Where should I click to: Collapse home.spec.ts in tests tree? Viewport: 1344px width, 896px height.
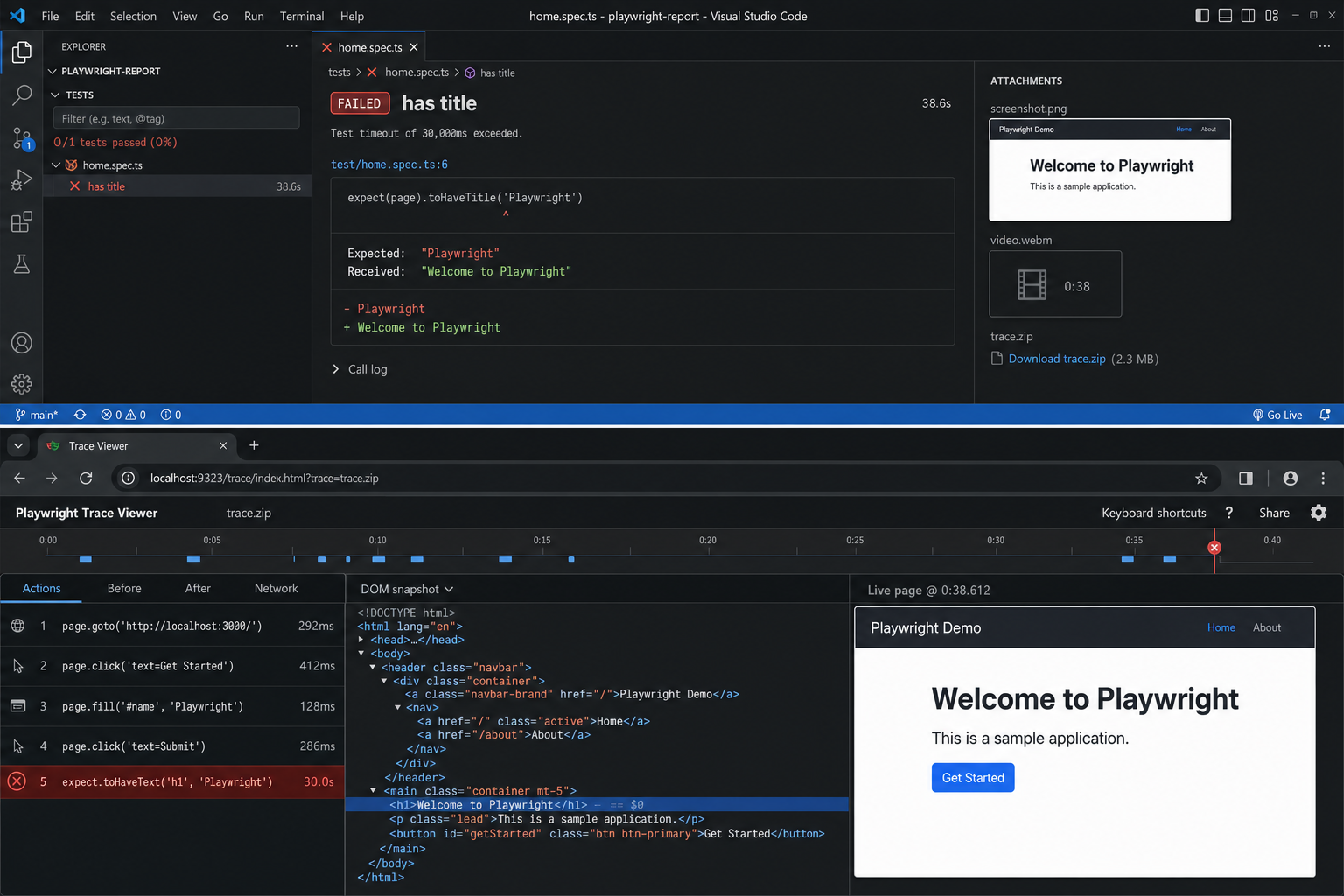[56, 164]
